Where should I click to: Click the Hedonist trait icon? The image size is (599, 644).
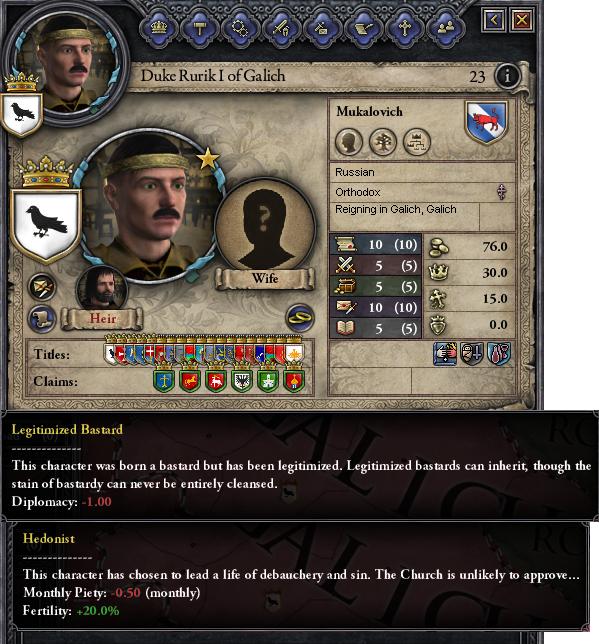point(499,353)
